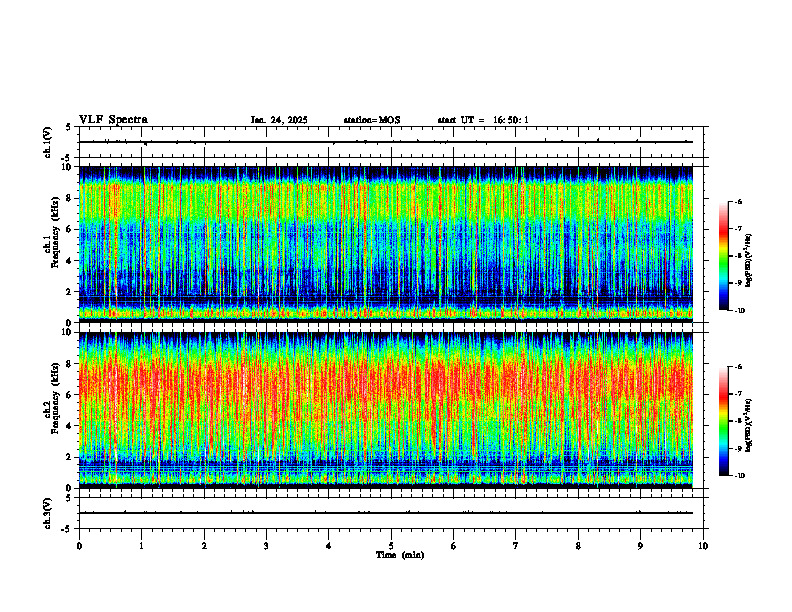Click the ch.2 colorbar log(PSD) unit label
Screen dimensions: 792x612
coord(749,425)
